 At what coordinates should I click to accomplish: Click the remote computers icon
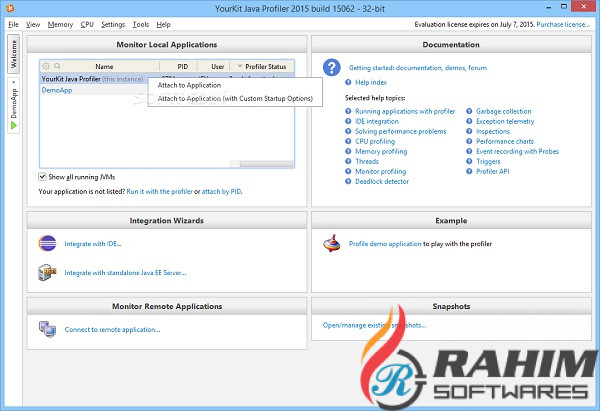coord(47,329)
